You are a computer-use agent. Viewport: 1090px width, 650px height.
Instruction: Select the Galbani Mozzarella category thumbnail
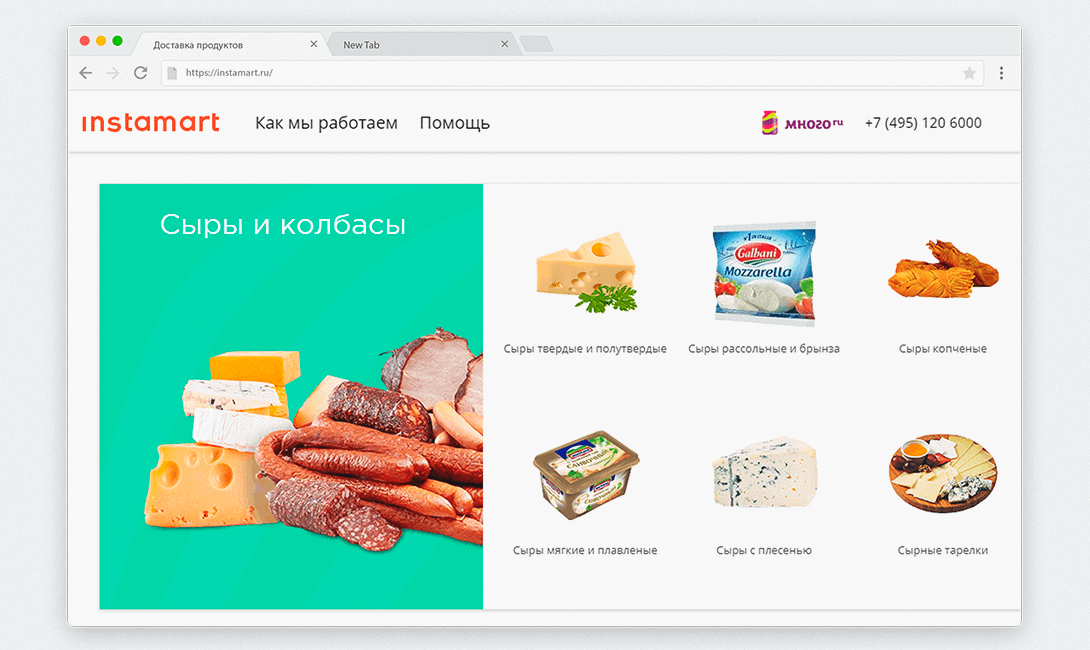(764, 273)
